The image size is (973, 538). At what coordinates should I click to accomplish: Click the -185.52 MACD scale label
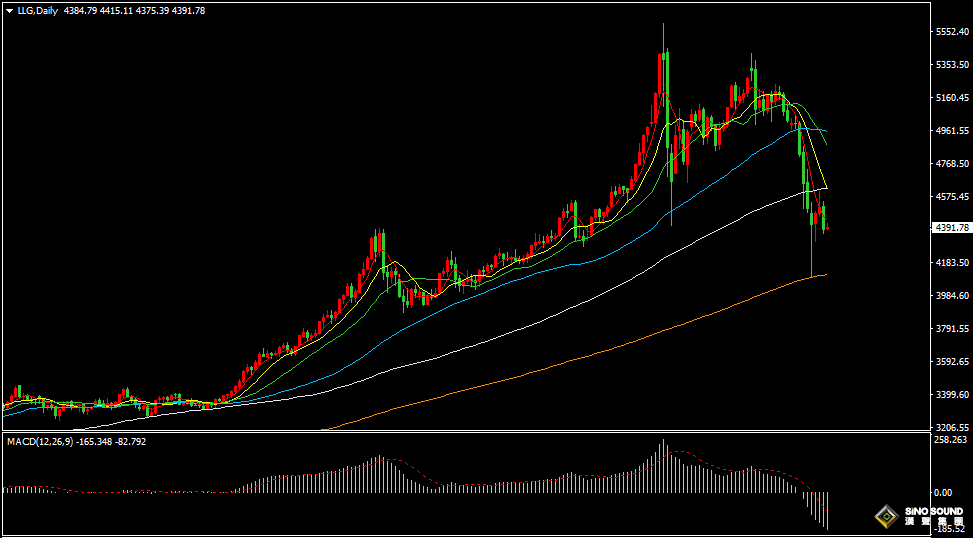[x=949, y=529]
